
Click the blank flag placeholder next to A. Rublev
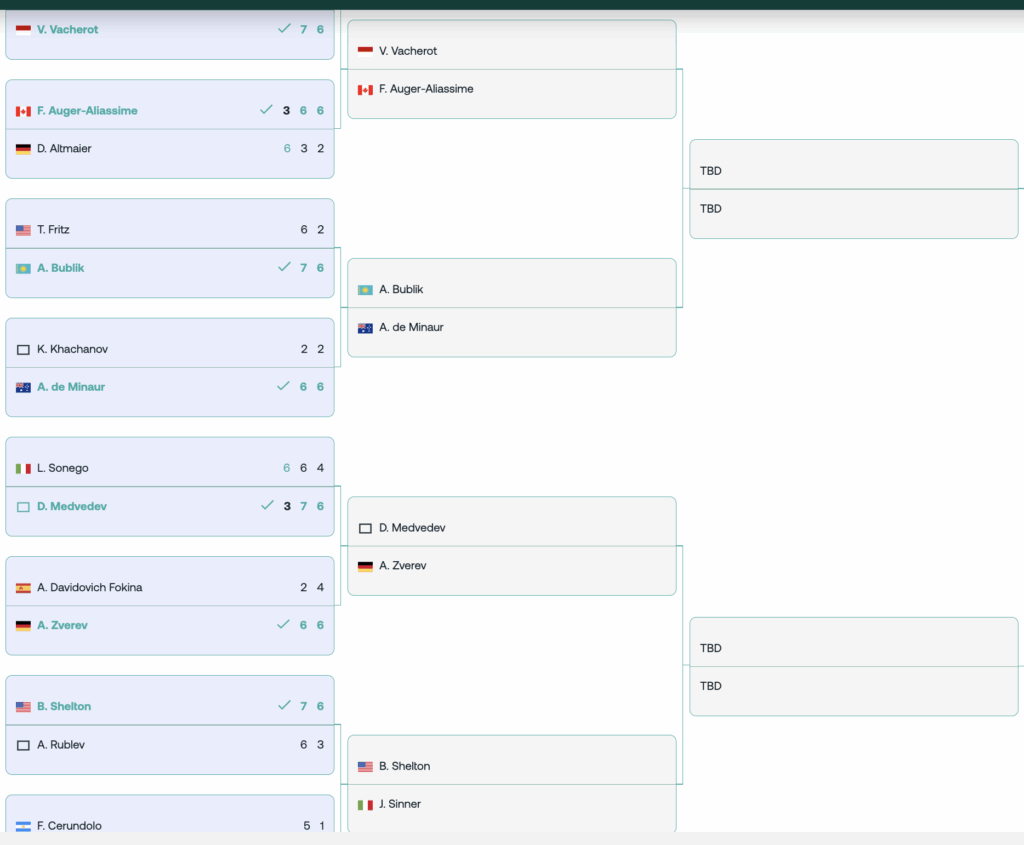click(23, 745)
